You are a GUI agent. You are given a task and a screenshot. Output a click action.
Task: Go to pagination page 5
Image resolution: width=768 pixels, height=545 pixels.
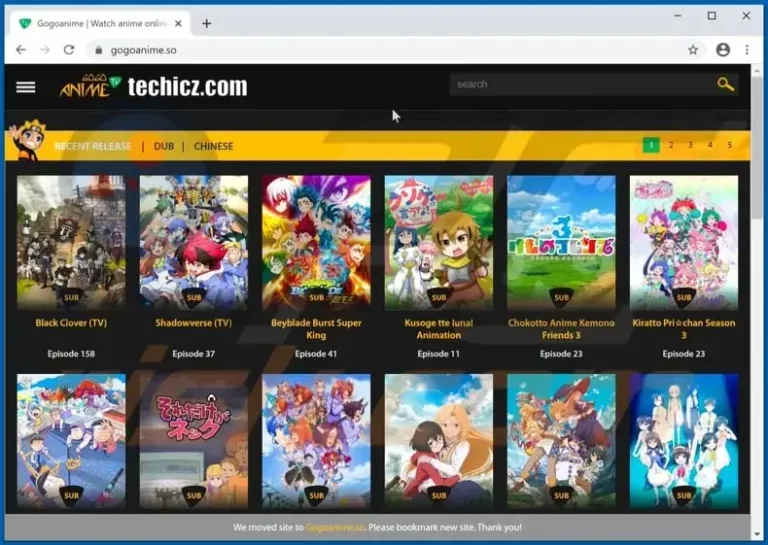tap(729, 145)
